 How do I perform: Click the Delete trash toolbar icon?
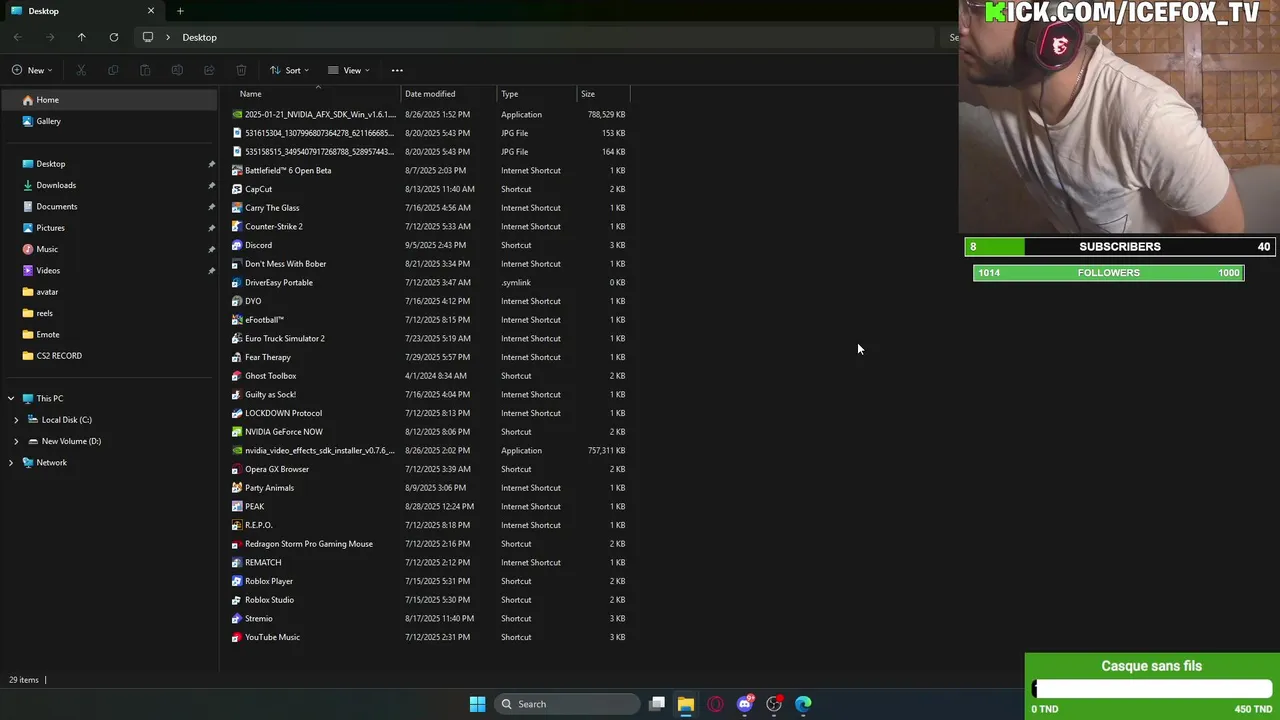[241, 70]
